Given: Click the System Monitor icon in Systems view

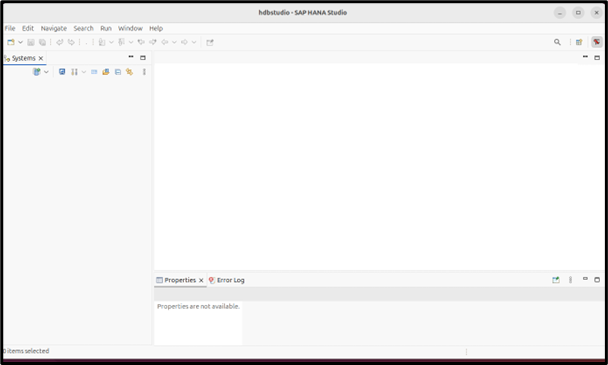Looking at the screenshot, I should pyautogui.click(x=62, y=72).
